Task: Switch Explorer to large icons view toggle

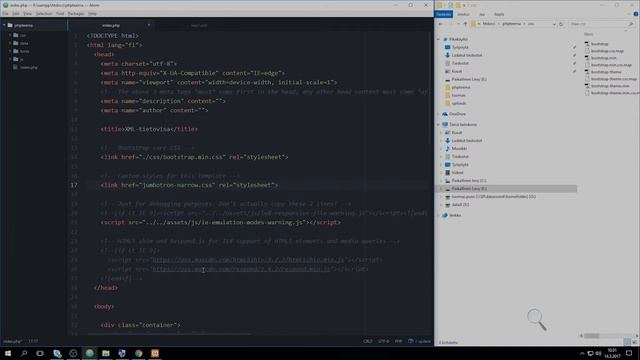Action: coord(634,342)
